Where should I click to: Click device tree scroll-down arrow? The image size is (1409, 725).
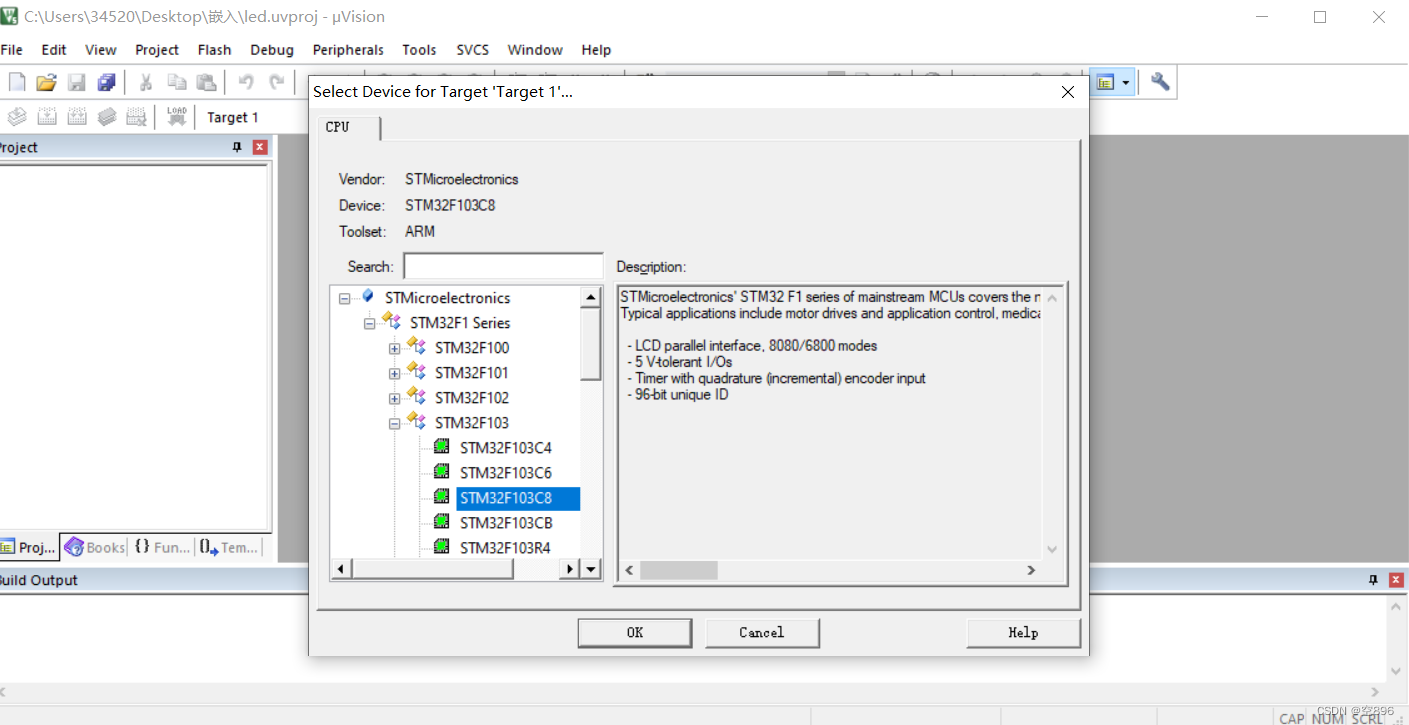tap(591, 569)
